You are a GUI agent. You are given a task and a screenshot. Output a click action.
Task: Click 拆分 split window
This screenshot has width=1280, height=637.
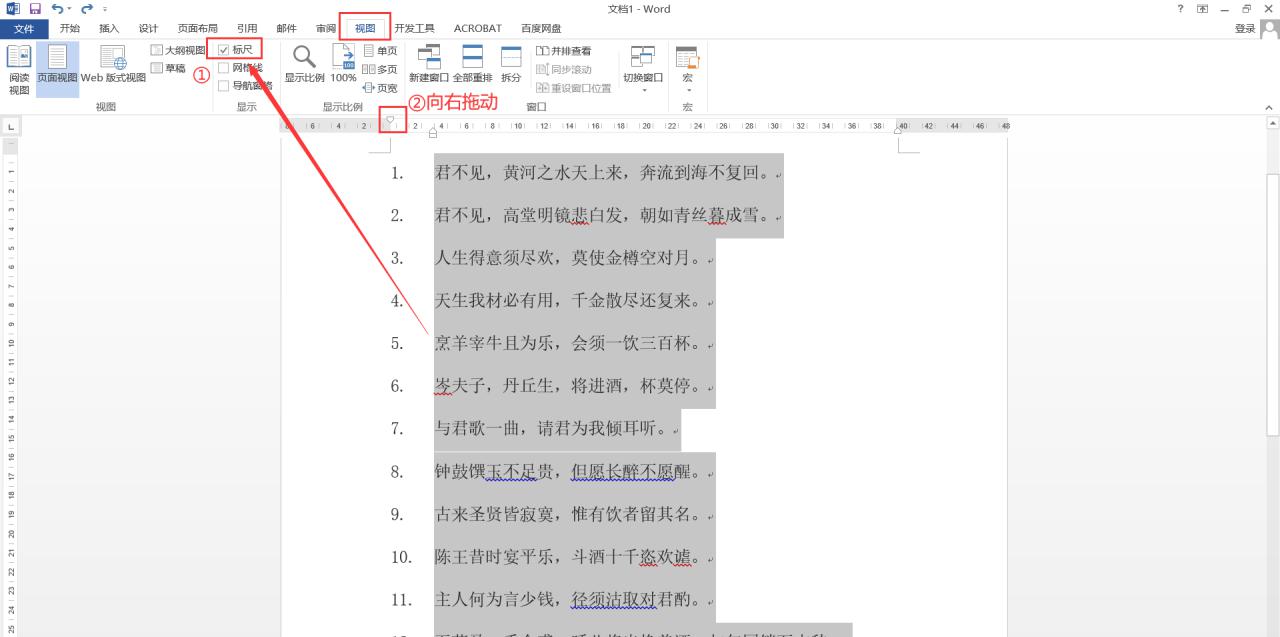coord(511,65)
